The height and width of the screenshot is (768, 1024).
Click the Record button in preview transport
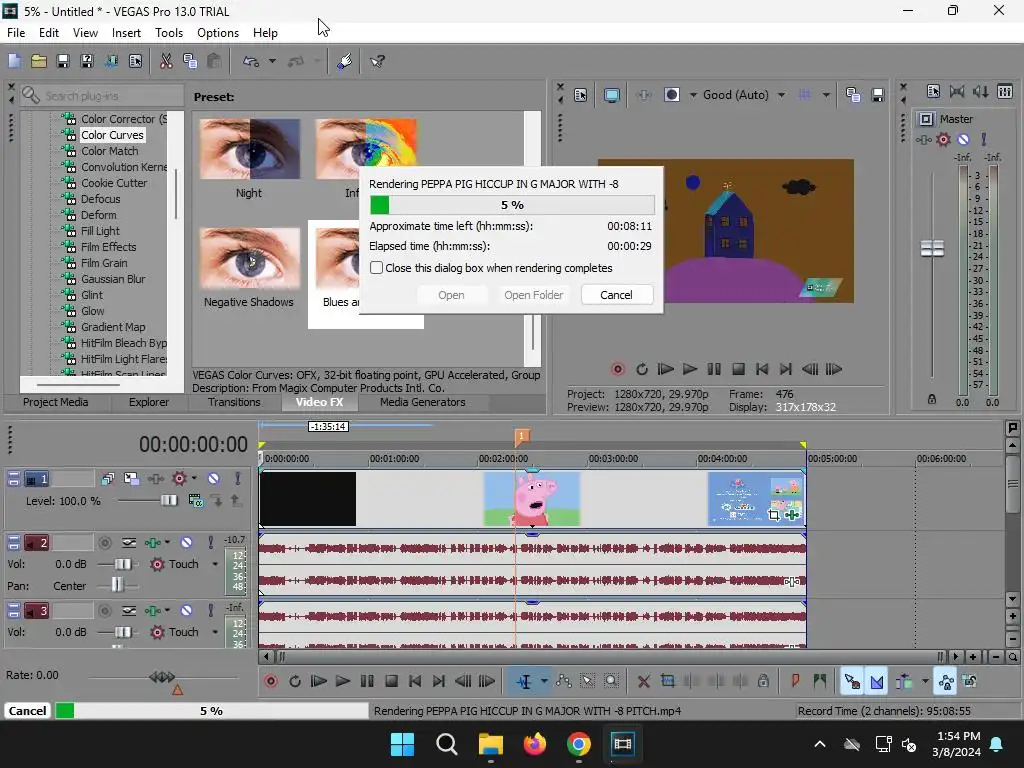click(x=617, y=370)
